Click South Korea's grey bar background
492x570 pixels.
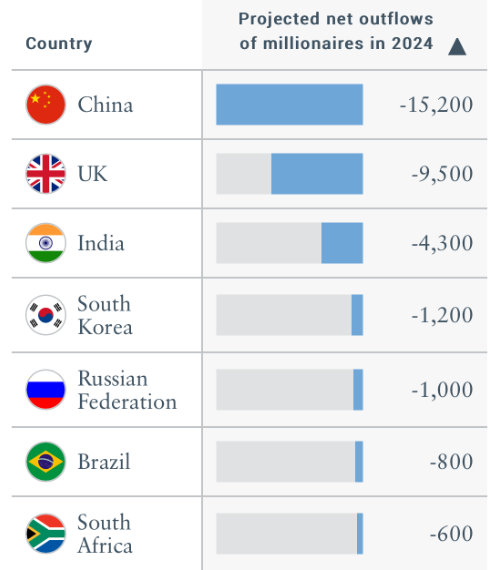click(284, 315)
